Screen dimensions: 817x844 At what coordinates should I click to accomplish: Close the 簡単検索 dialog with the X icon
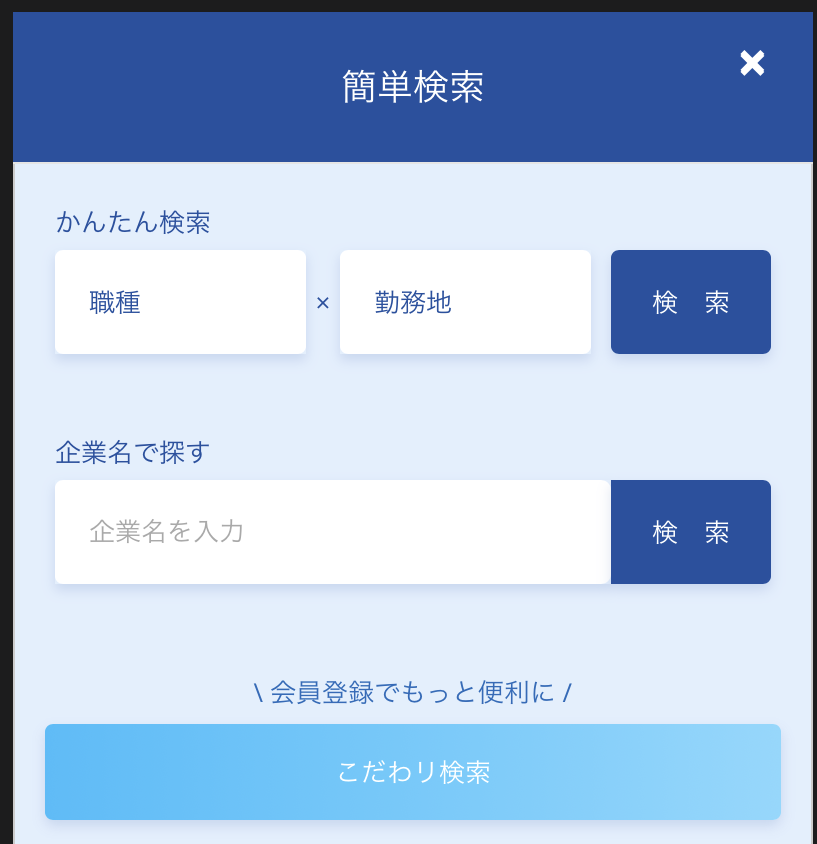point(752,64)
